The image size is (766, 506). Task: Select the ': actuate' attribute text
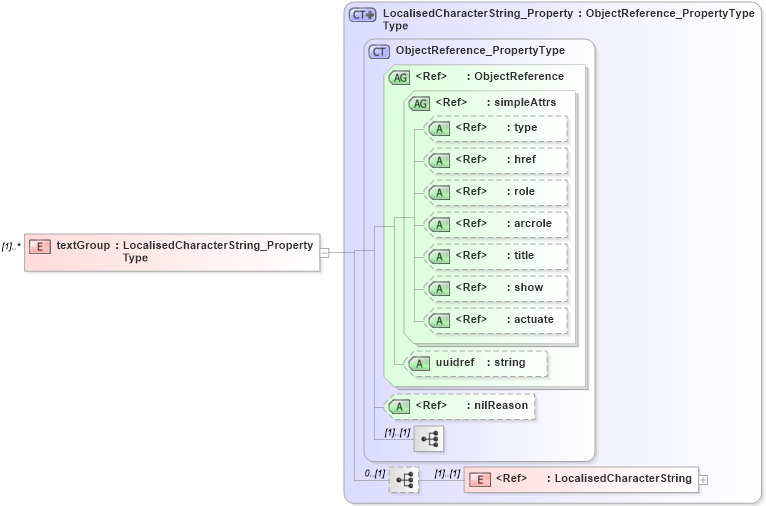(530, 319)
